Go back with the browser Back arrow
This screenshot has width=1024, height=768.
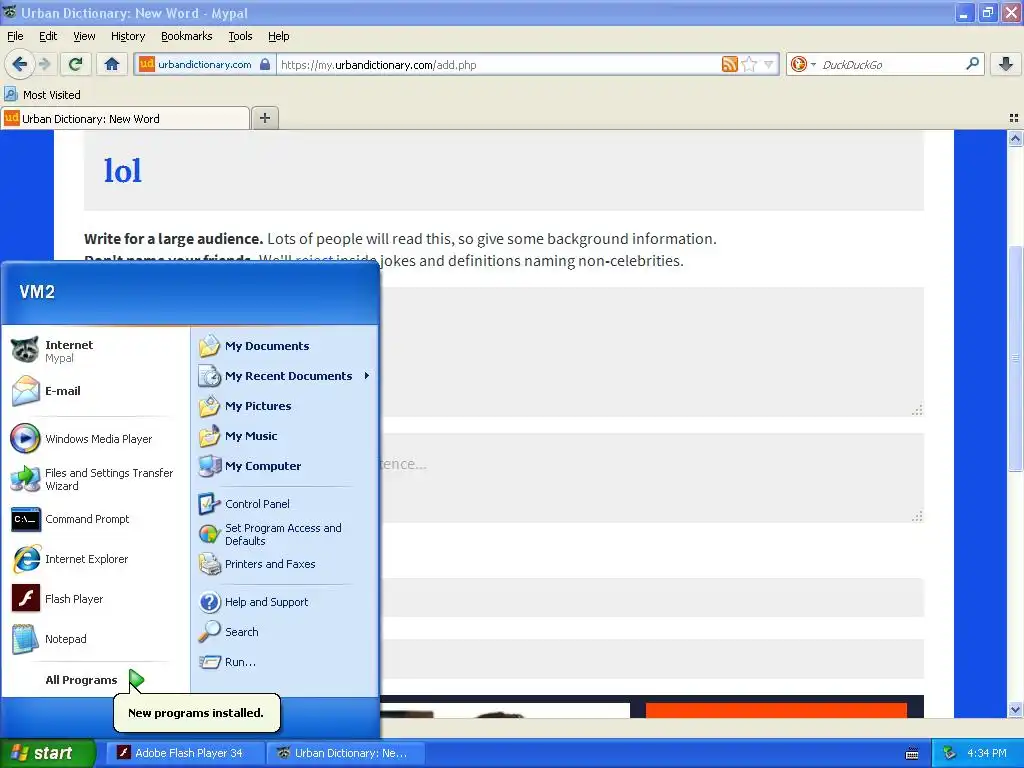(20, 64)
